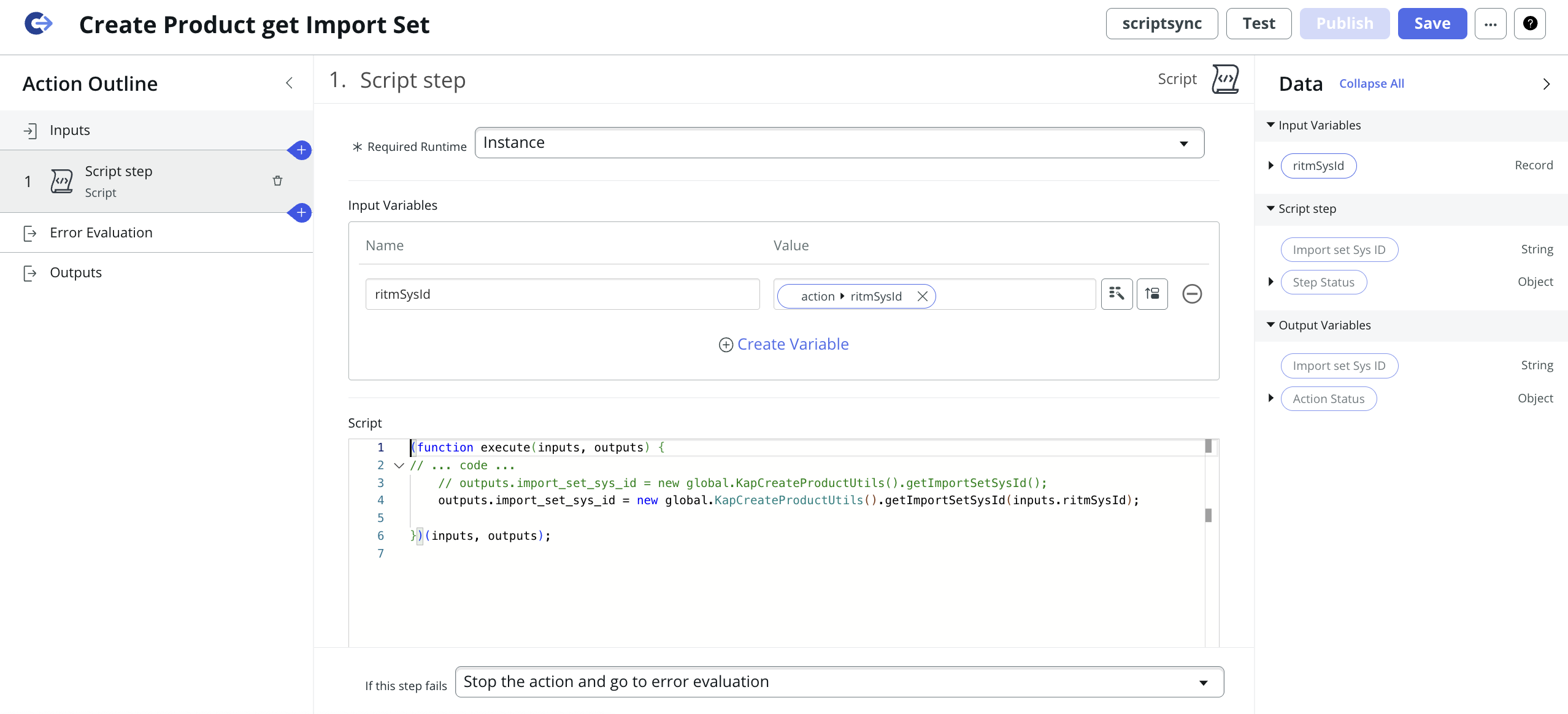Click Create Variable link
This screenshot has height=714, width=1568.
pos(793,344)
